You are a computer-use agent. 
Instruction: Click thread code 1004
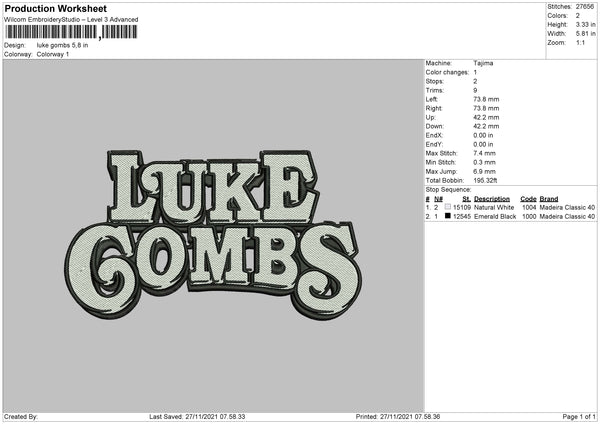[x=529, y=207]
